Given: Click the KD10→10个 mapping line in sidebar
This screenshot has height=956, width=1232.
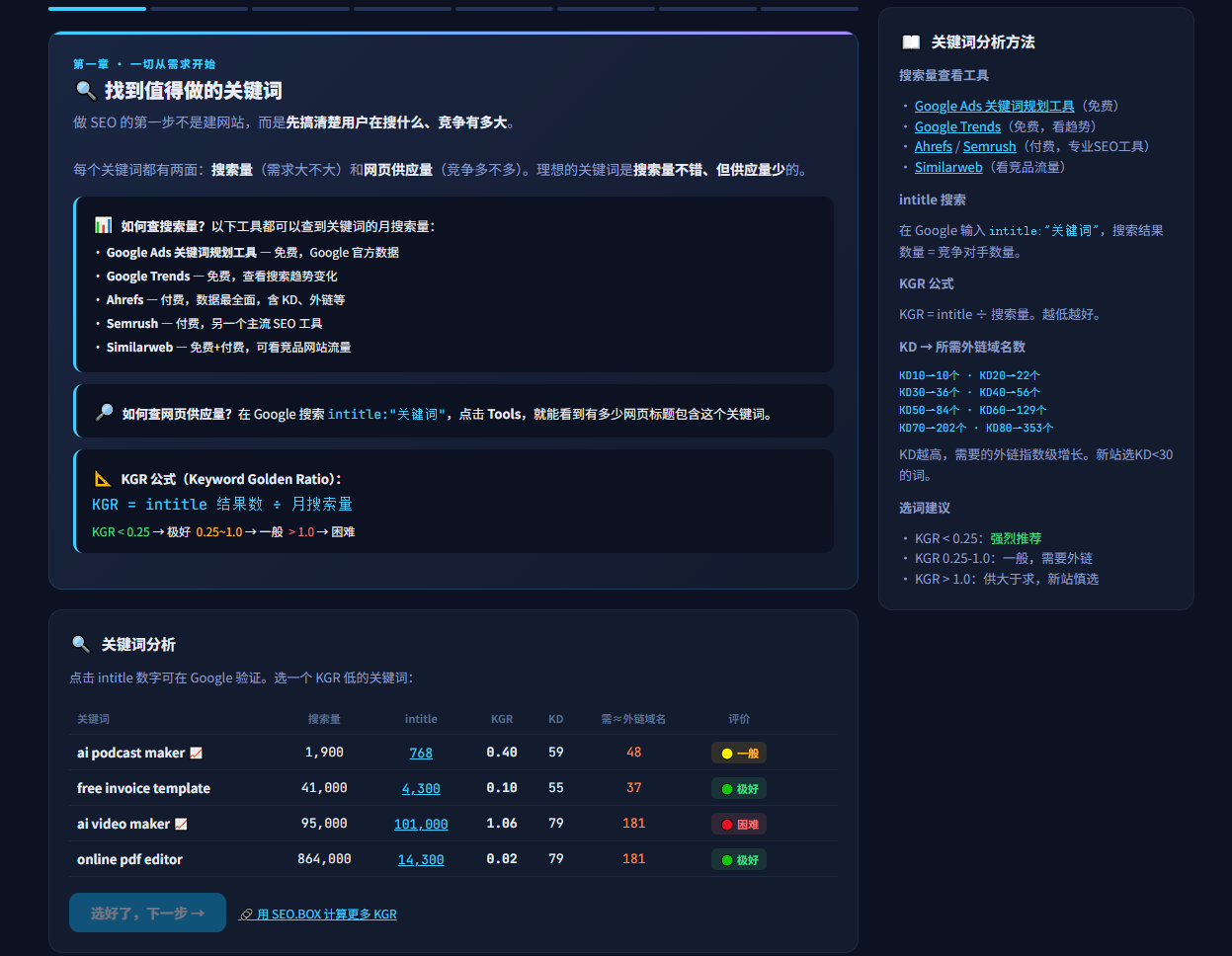Looking at the screenshot, I should (x=928, y=375).
